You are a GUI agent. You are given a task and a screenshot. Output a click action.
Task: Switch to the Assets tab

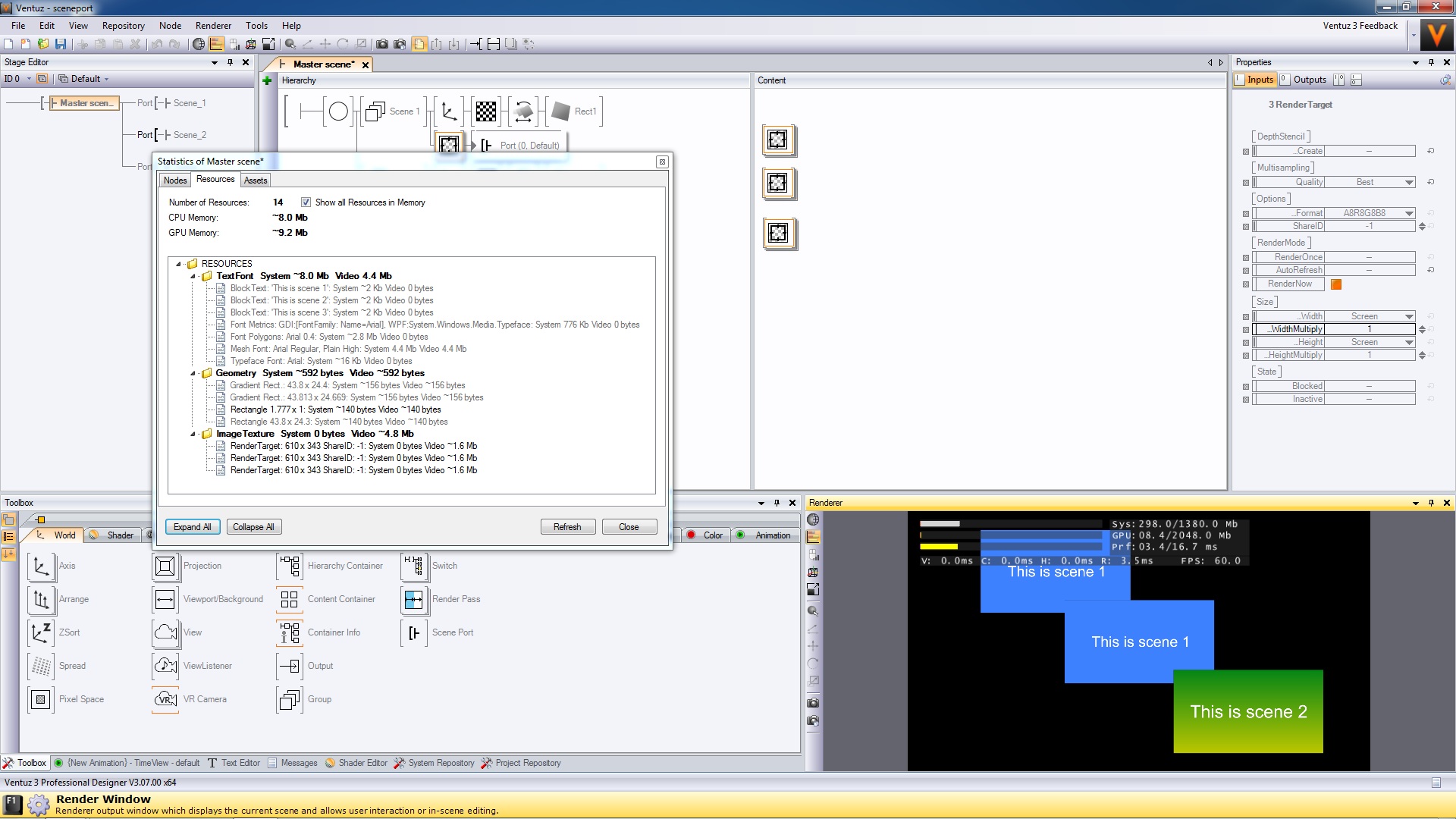tap(256, 180)
